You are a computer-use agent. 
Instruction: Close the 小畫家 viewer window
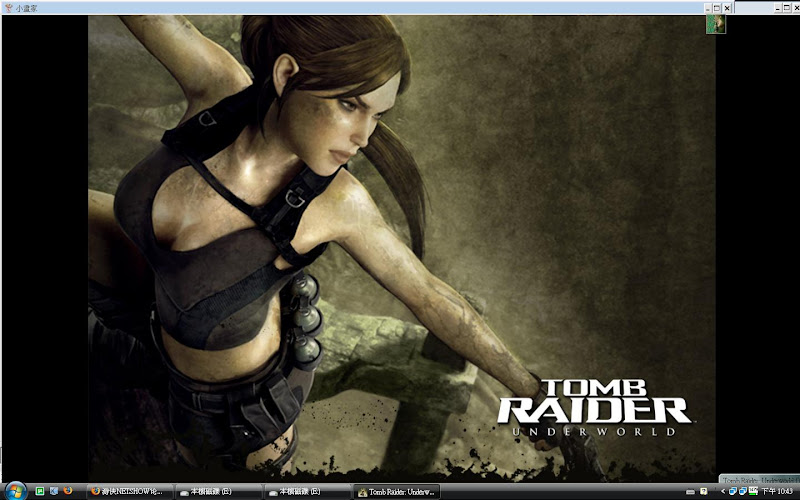tap(727, 8)
